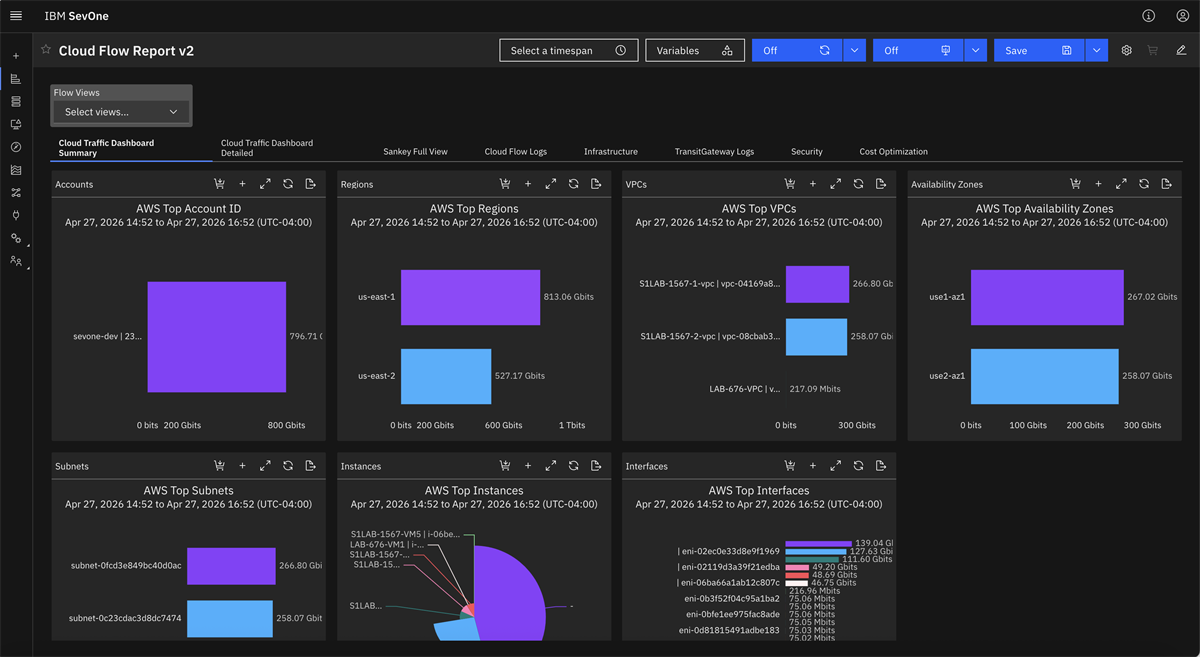Viewport: 1200px width, 657px height.
Task: Open report settings gear icon
Action: click(x=1127, y=50)
